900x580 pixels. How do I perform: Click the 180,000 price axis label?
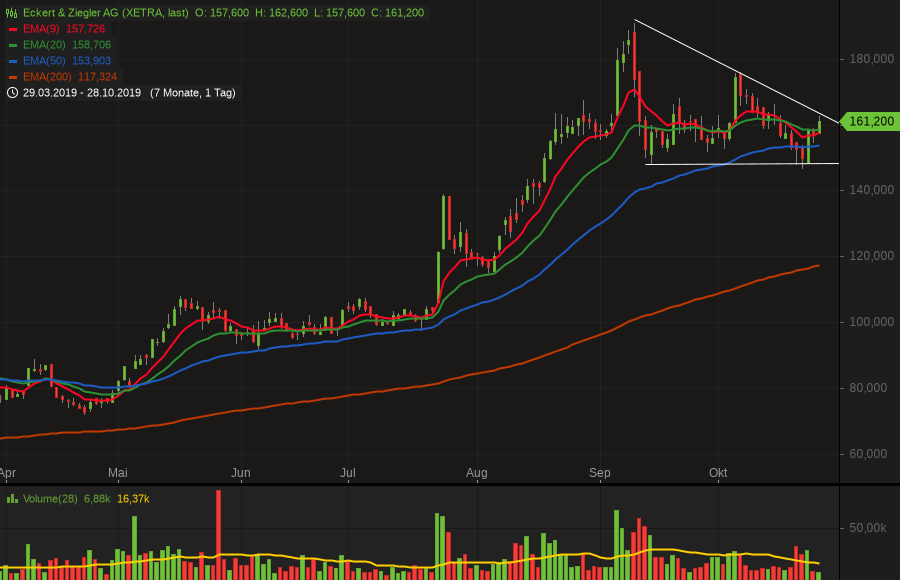pyautogui.click(x=871, y=59)
